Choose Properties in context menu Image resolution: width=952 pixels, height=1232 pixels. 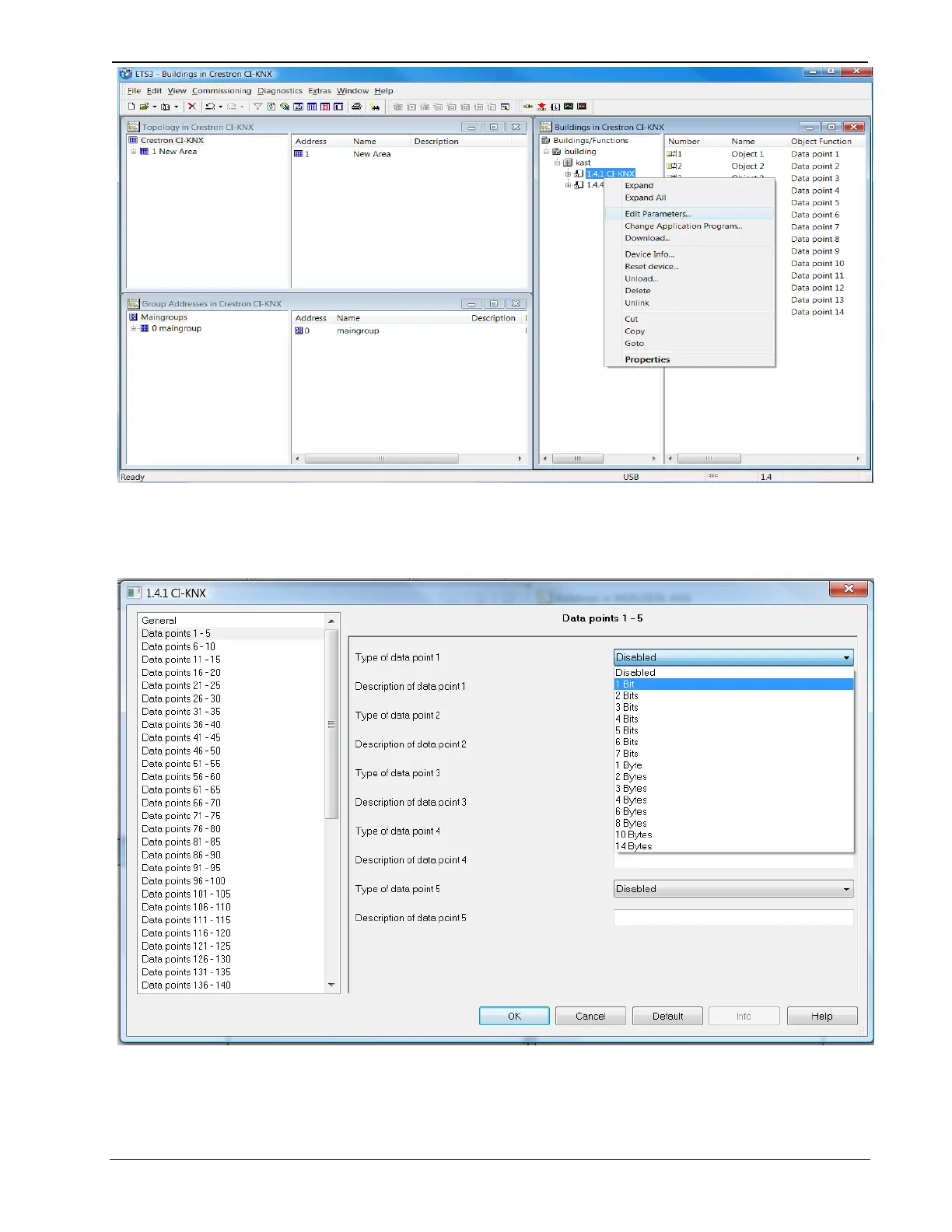[x=689, y=360]
